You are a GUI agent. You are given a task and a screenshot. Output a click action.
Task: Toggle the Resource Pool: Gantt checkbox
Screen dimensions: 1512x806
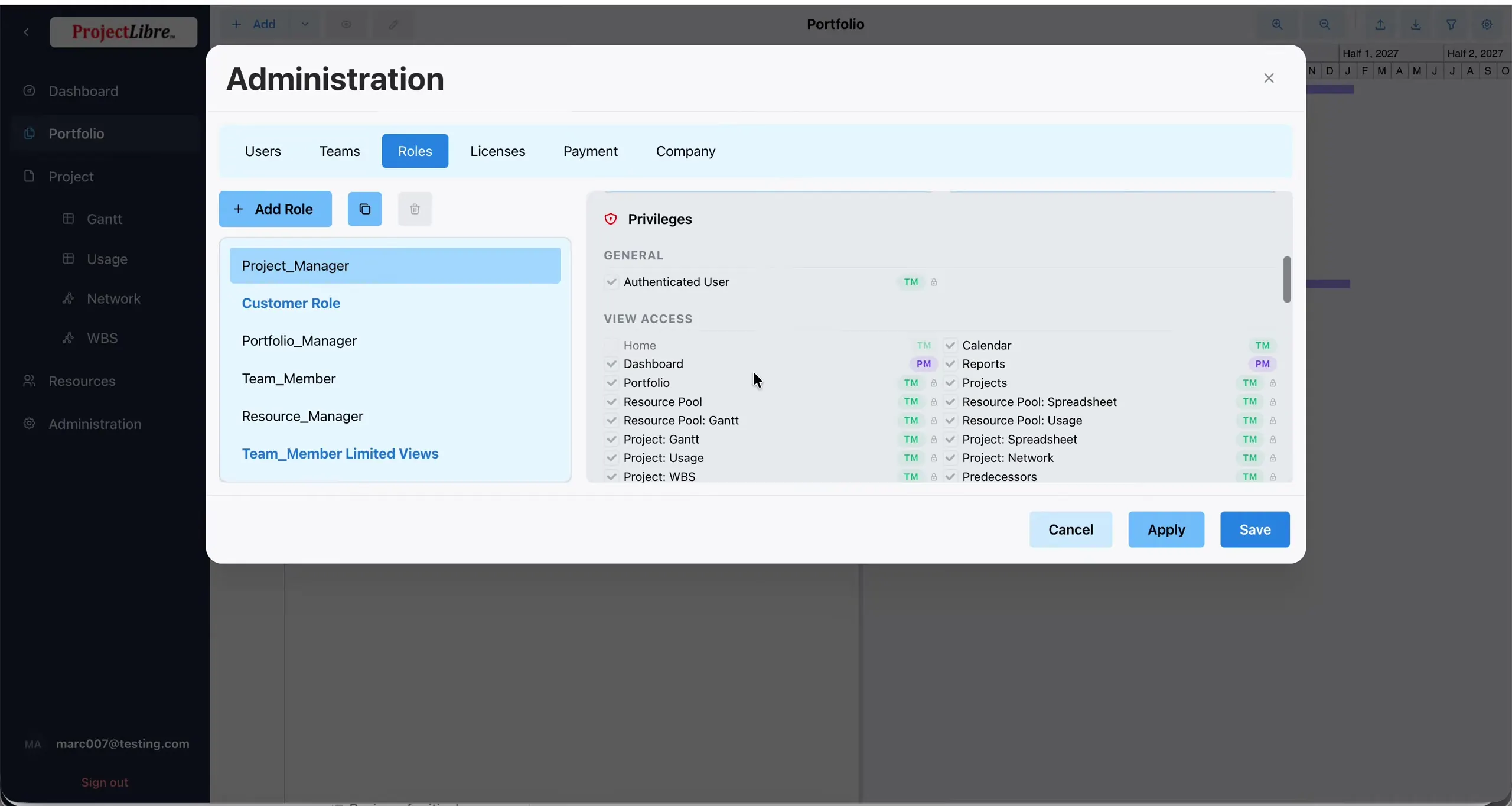pyautogui.click(x=611, y=421)
